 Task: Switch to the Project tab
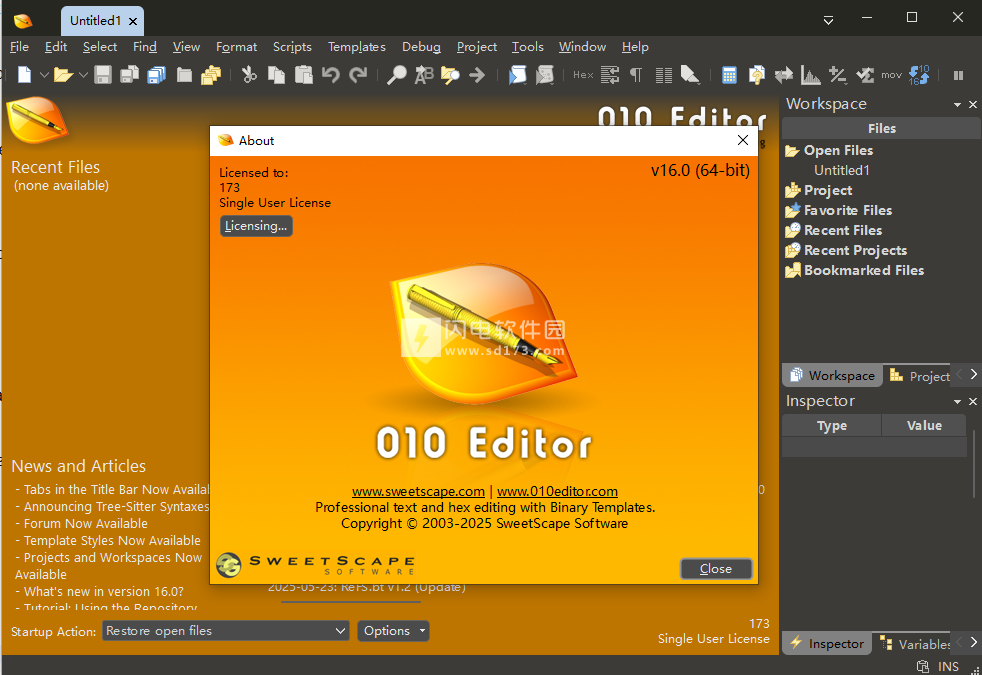pos(919,376)
